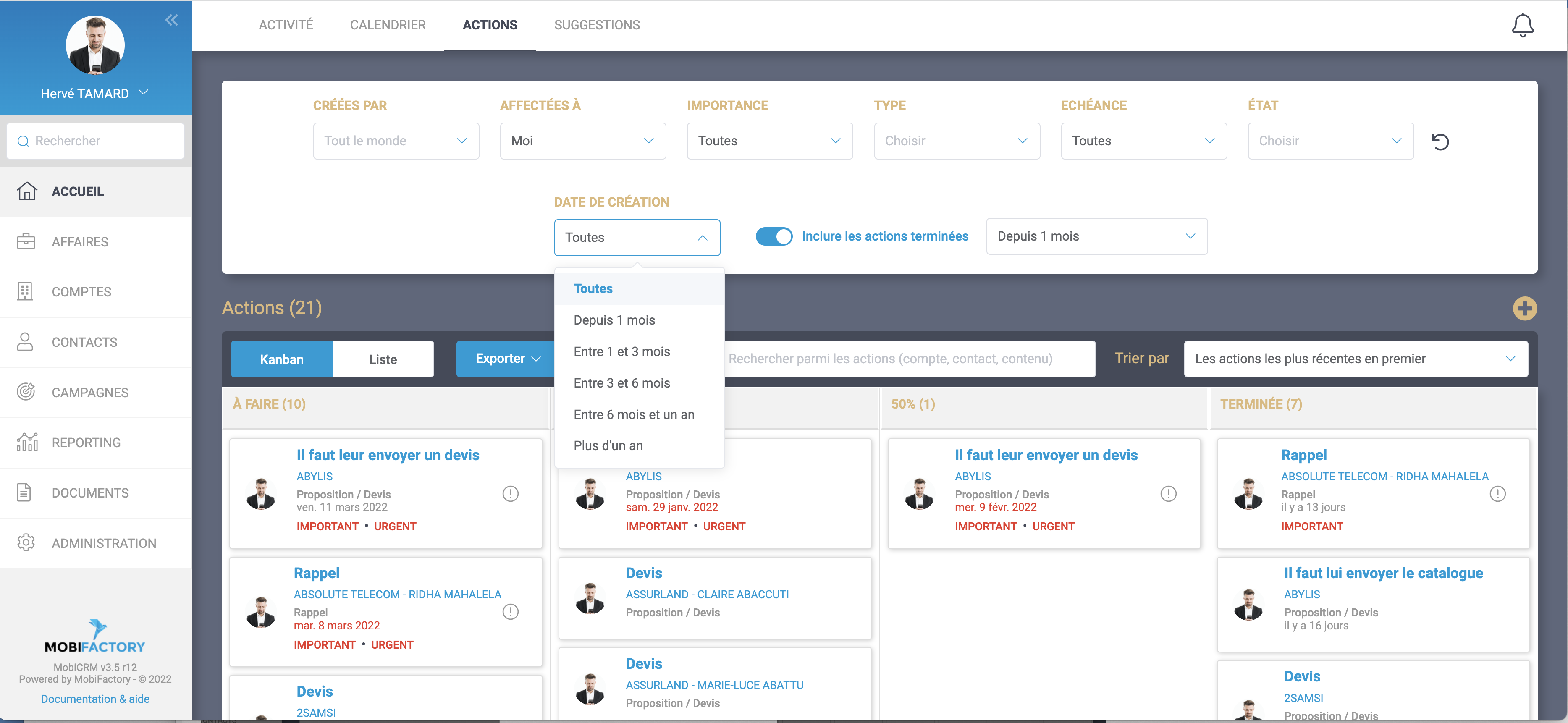Open Administration gear icon in sidebar
This screenshot has width=1568, height=723.
coord(26,543)
